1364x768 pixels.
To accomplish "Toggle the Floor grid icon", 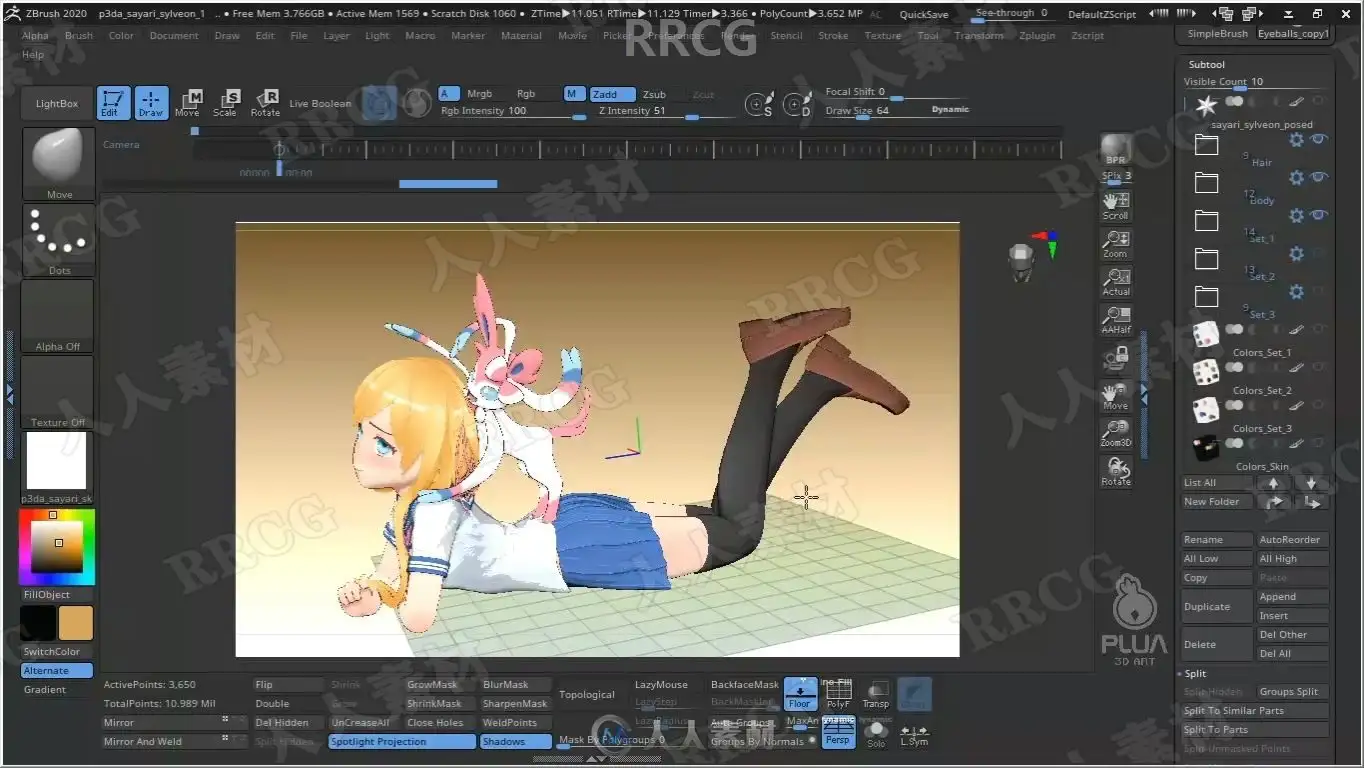I will click(800, 694).
